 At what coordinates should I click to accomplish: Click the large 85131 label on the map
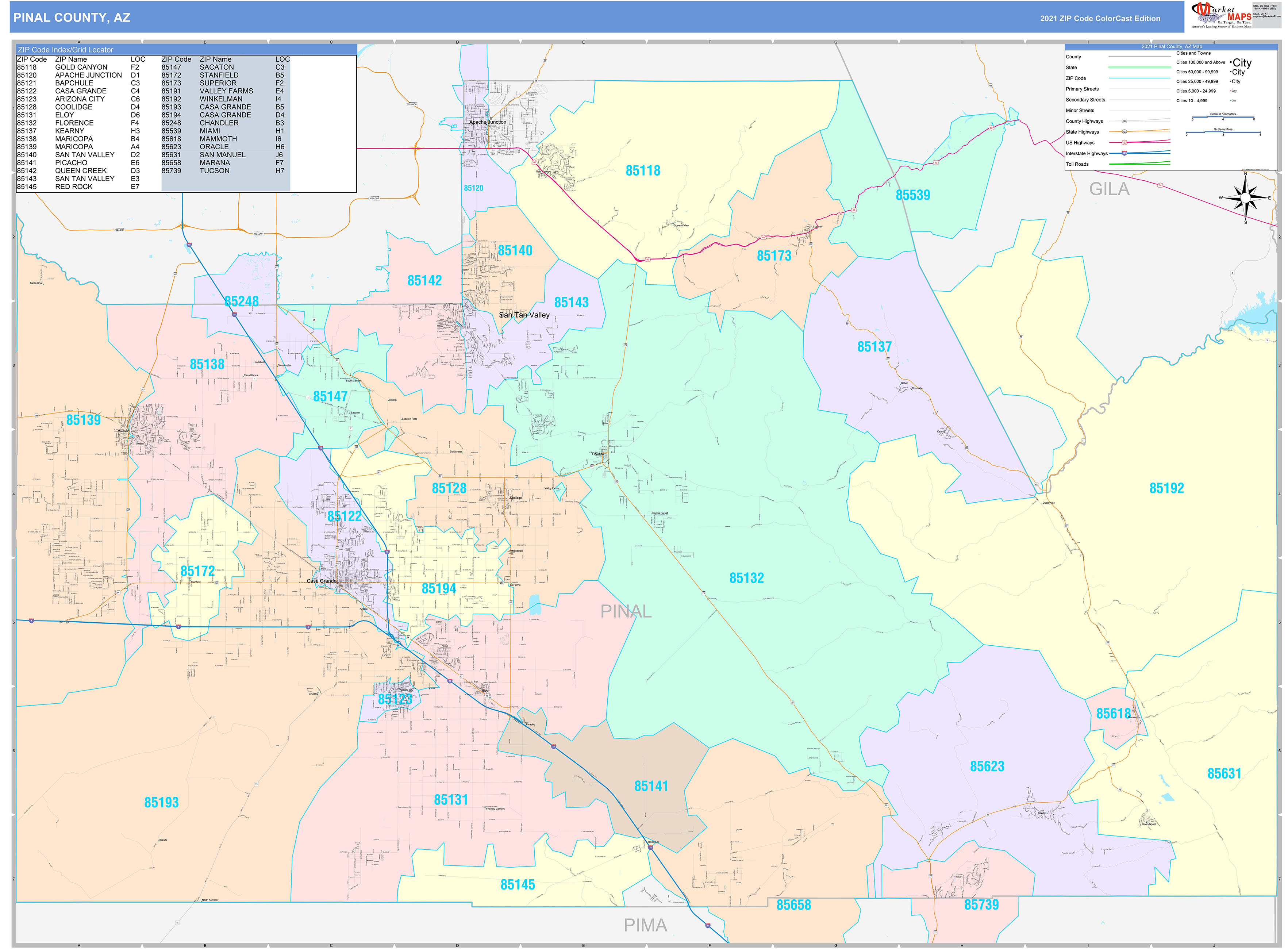pos(451,800)
